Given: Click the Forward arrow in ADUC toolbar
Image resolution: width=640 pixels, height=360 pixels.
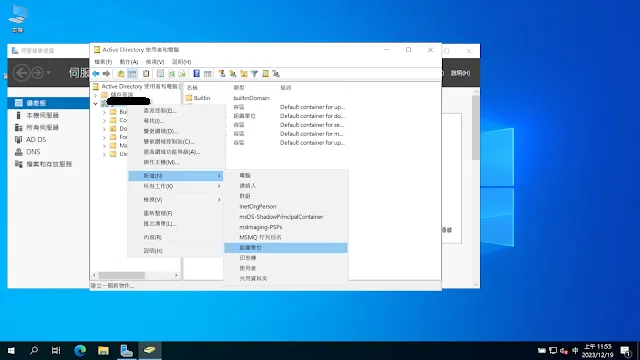Looking at the screenshot, I should [107, 74].
